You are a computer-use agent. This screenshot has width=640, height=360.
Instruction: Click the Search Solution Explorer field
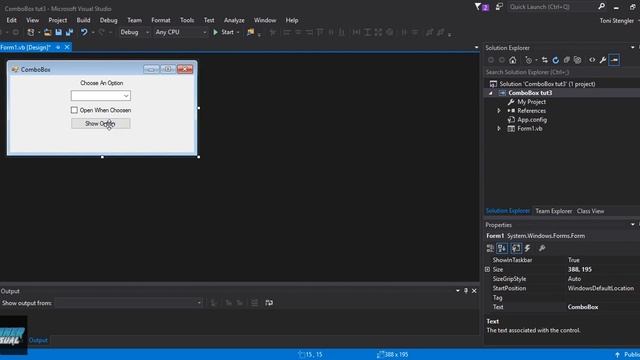point(561,72)
